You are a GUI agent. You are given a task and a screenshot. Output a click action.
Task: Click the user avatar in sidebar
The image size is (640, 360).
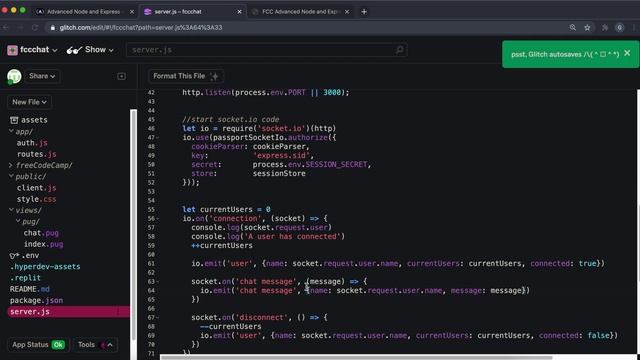click(x=14, y=76)
